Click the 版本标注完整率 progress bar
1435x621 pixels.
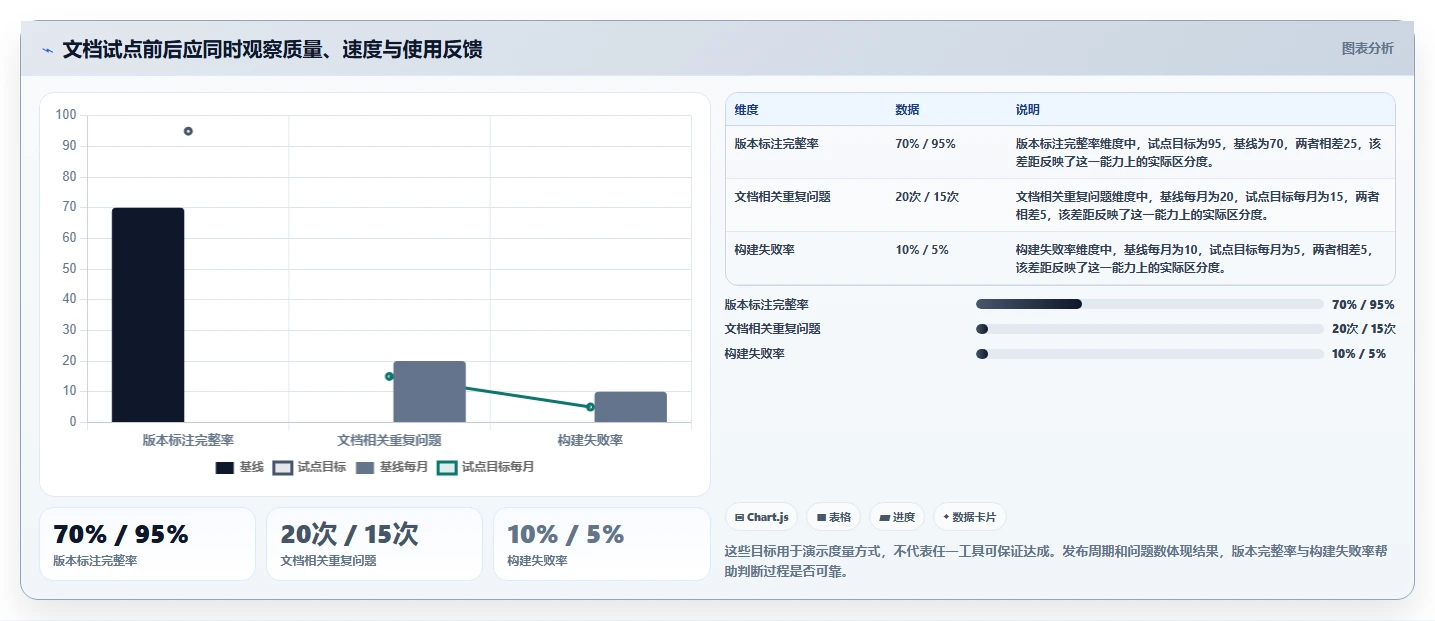click(1150, 304)
